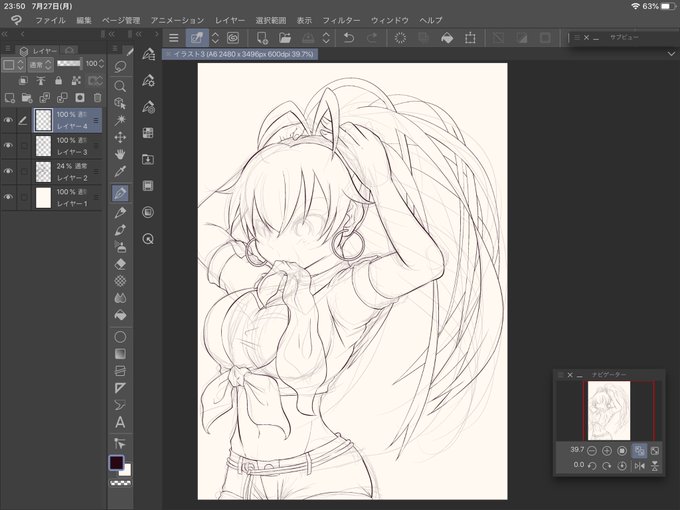The image size is (680, 510).
Task: Open the 編集 menu
Action: [84, 20]
